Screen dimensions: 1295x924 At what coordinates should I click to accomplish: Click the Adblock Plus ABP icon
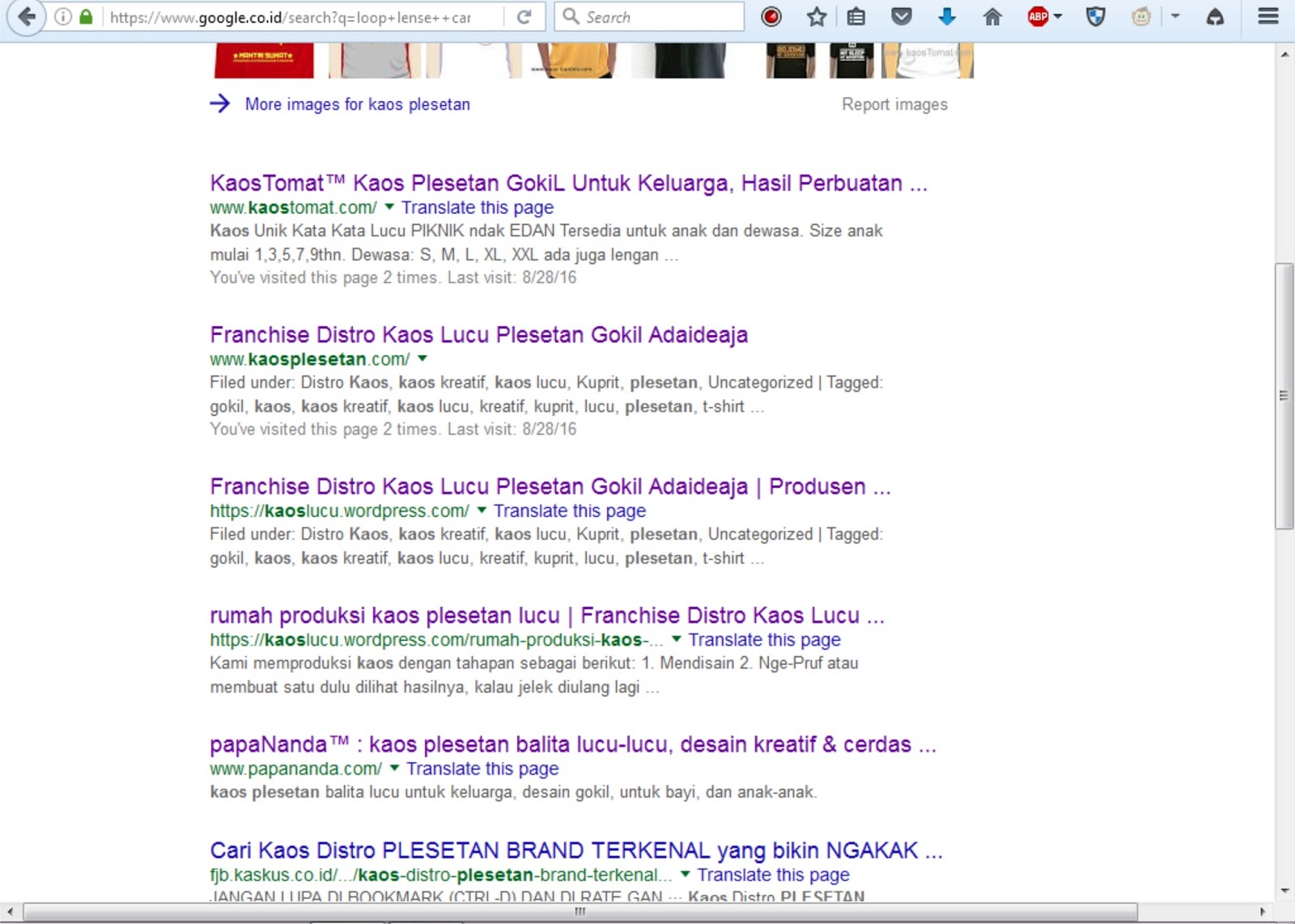coord(1038,16)
